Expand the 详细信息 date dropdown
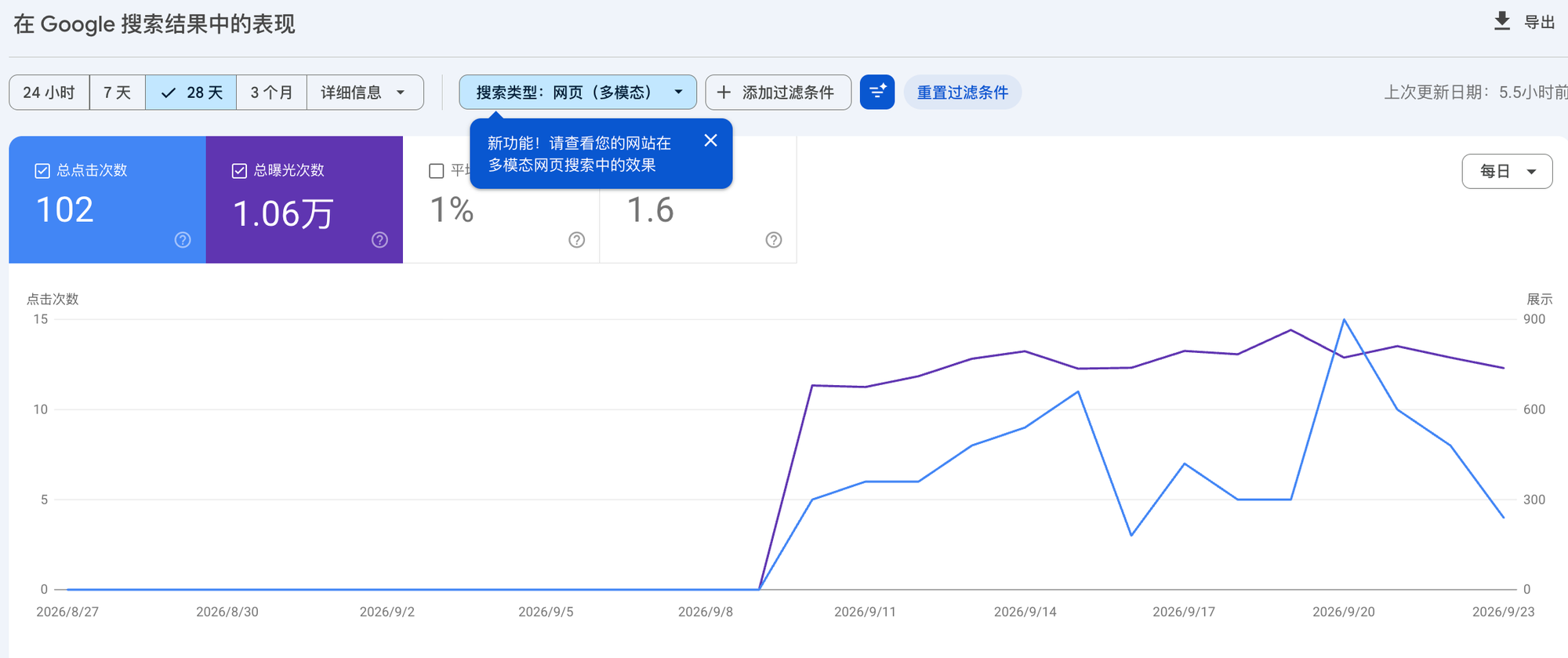 pos(365,93)
